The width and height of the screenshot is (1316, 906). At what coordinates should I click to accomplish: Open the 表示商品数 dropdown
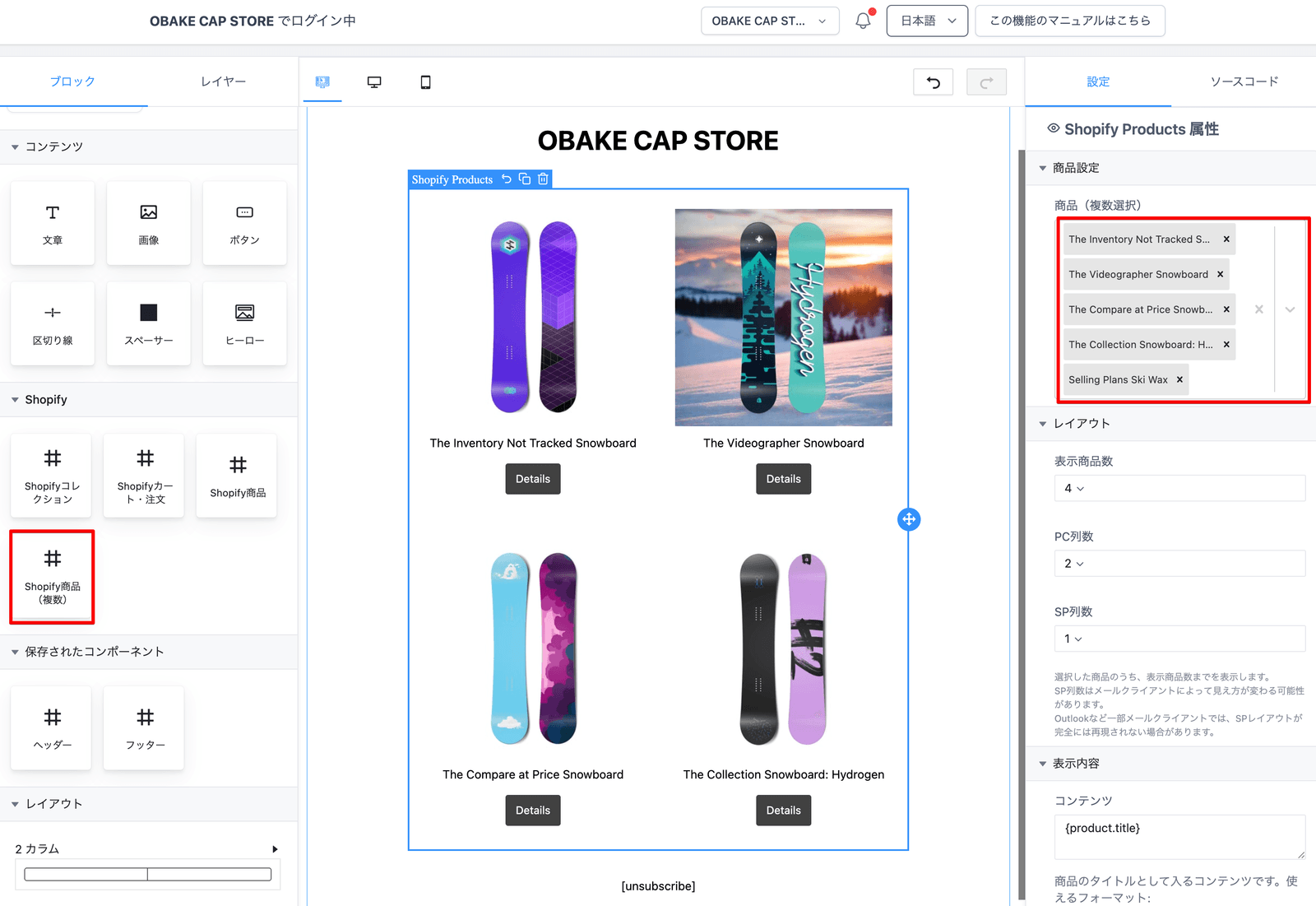tap(1179, 488)
